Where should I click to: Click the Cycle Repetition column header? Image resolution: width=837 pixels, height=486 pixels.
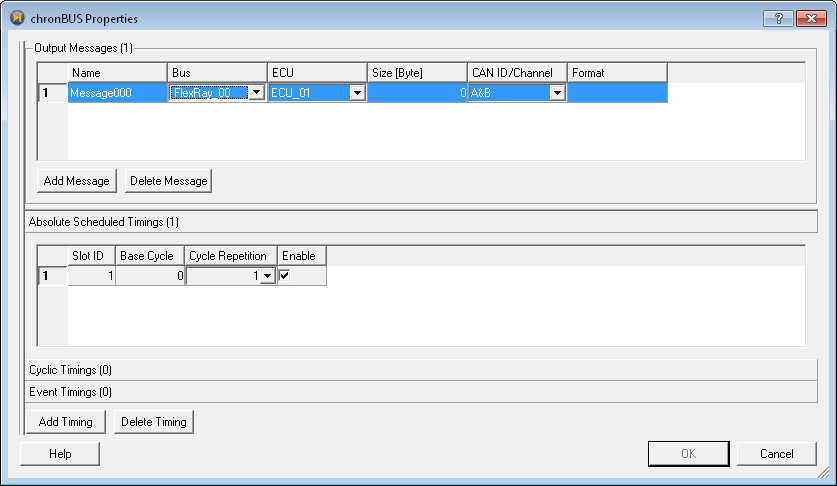231,256
